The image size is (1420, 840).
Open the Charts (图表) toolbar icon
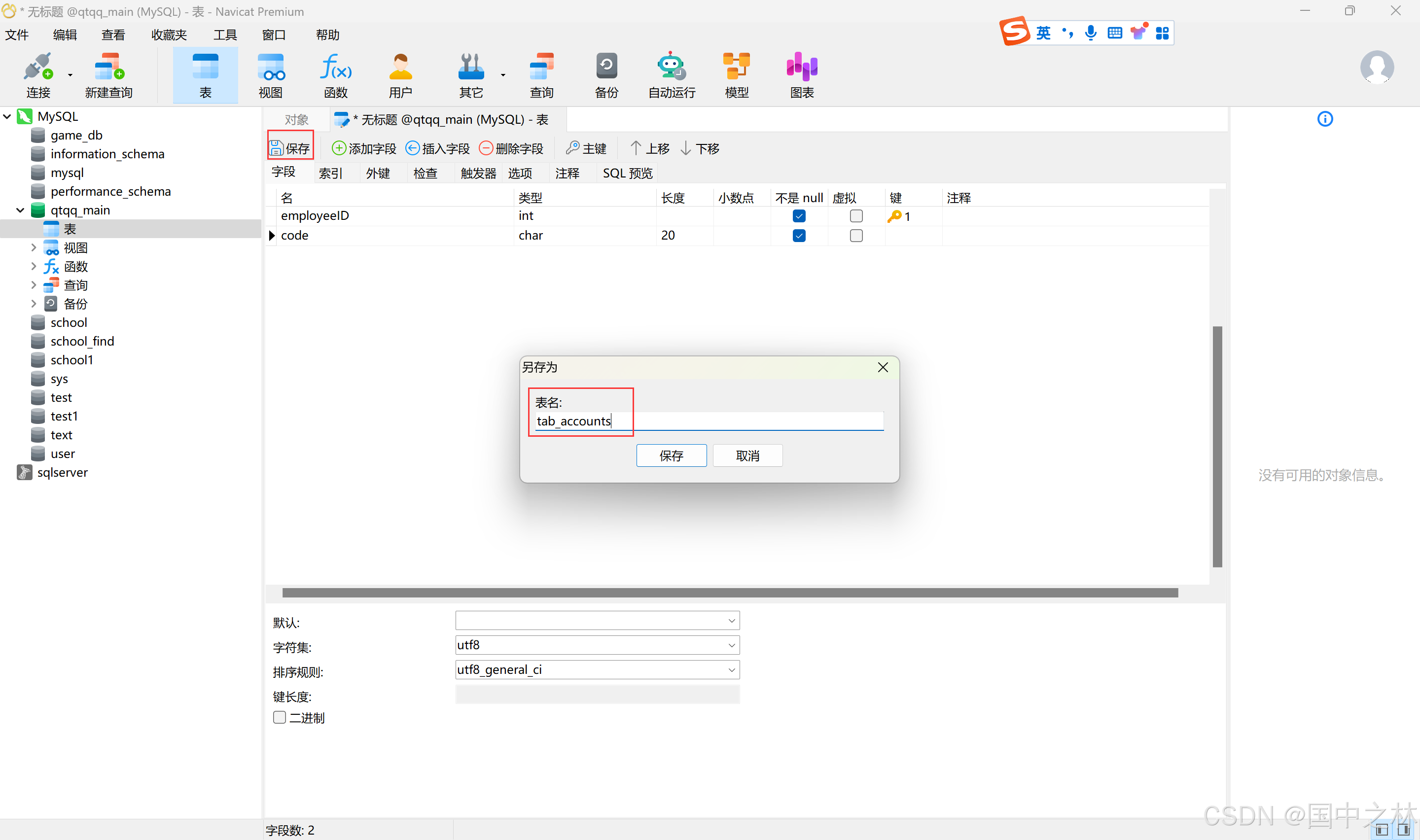(x=802, y=75)
